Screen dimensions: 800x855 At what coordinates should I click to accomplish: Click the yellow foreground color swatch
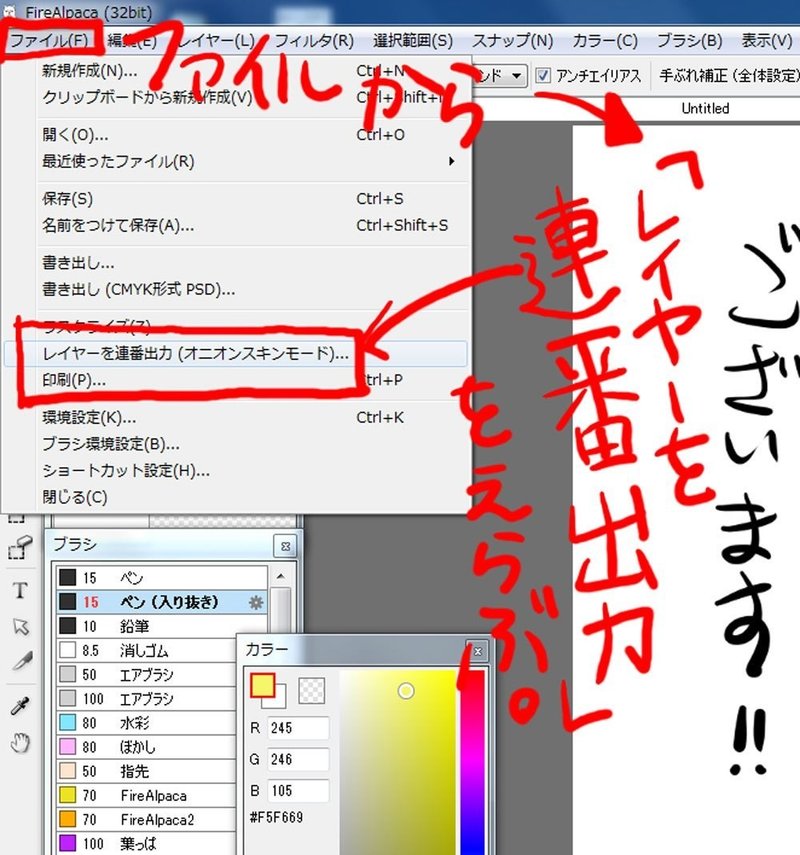262,686
